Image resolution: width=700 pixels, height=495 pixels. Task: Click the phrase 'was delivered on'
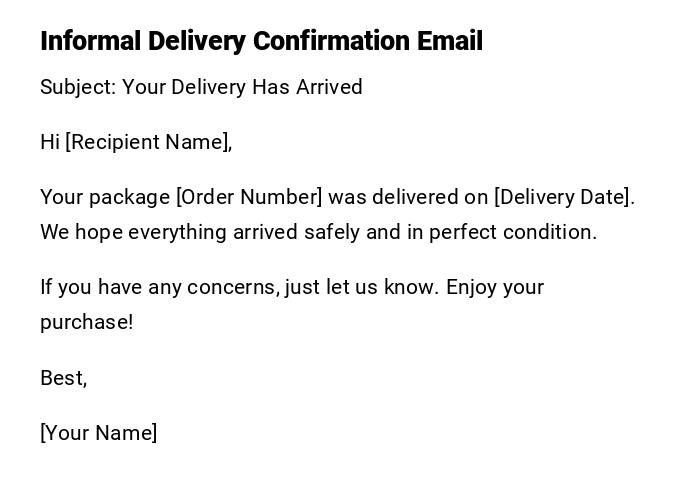408,197
